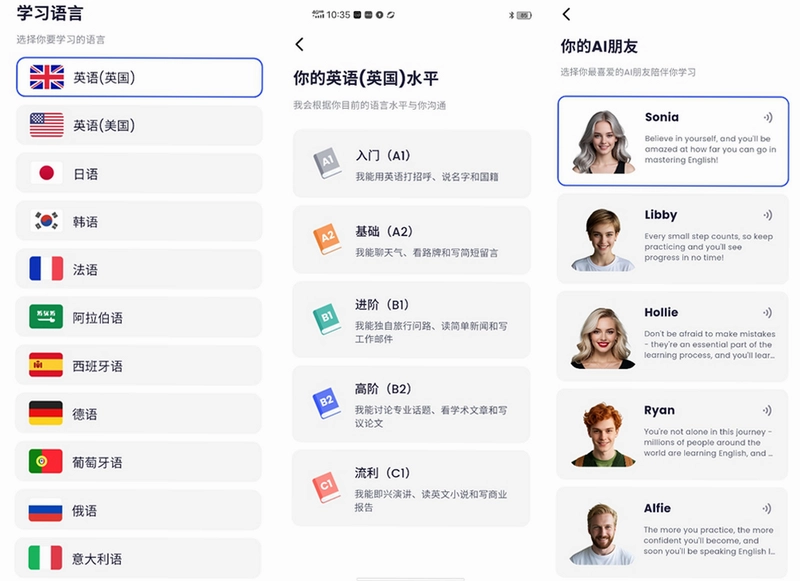Select 西班牙语 with the Spain flag
The width and height of the screenshot is (800, 581).
click(x=138, y=366)
